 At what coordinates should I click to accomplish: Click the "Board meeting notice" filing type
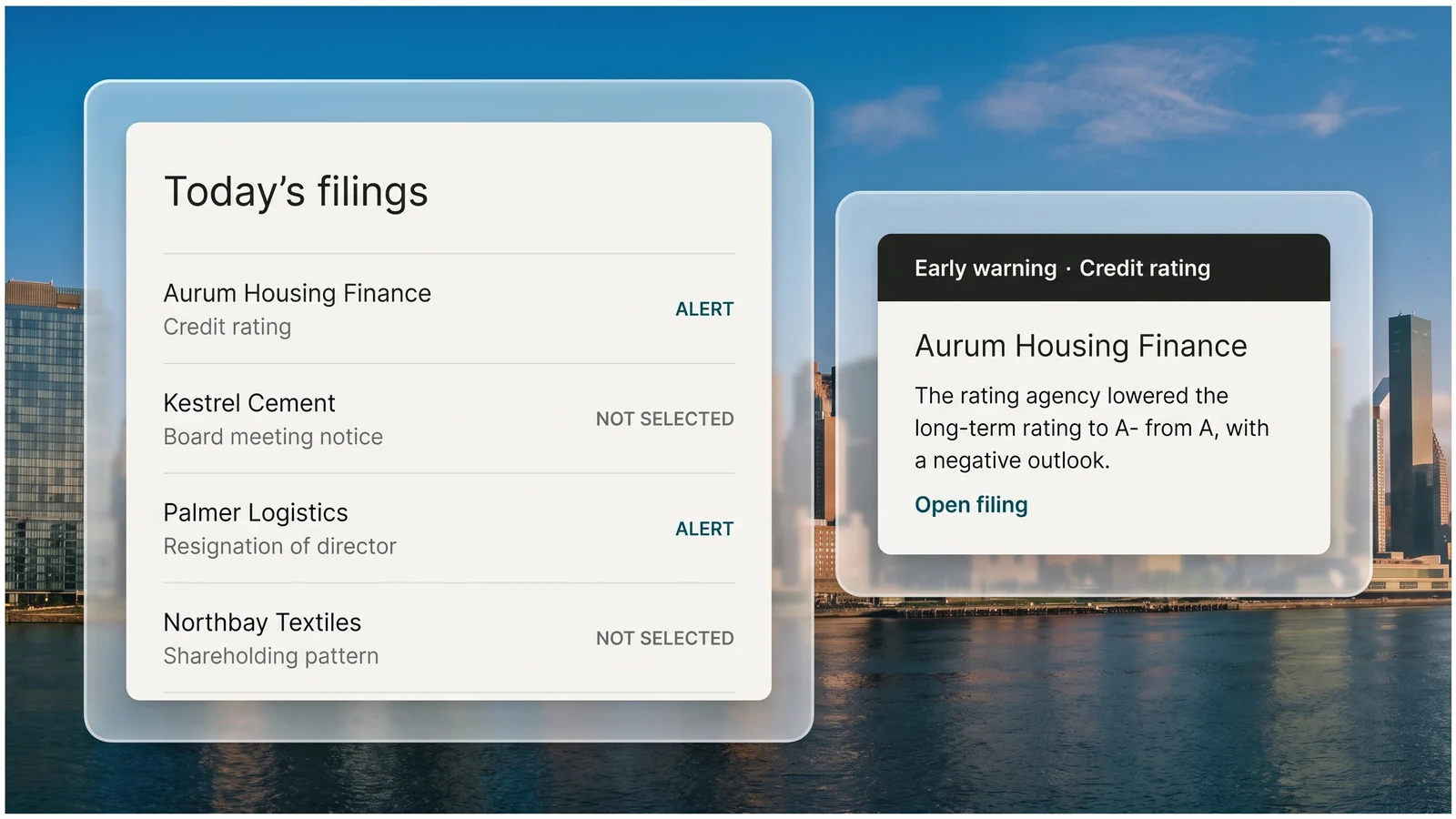[x=273, y=437]
